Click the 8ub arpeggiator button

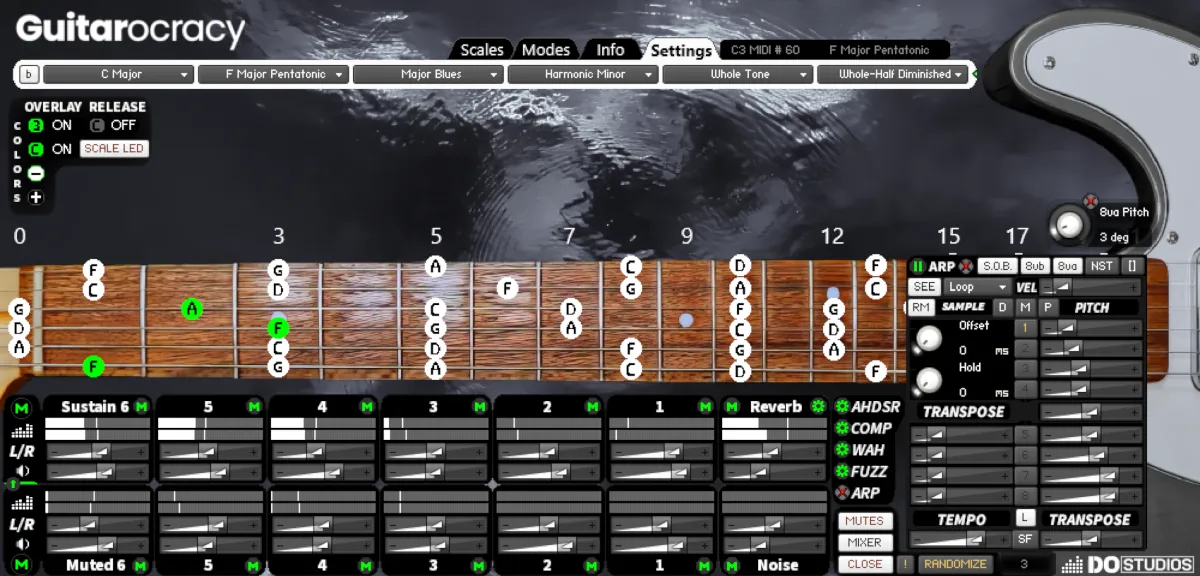(x=1034, y=266)
